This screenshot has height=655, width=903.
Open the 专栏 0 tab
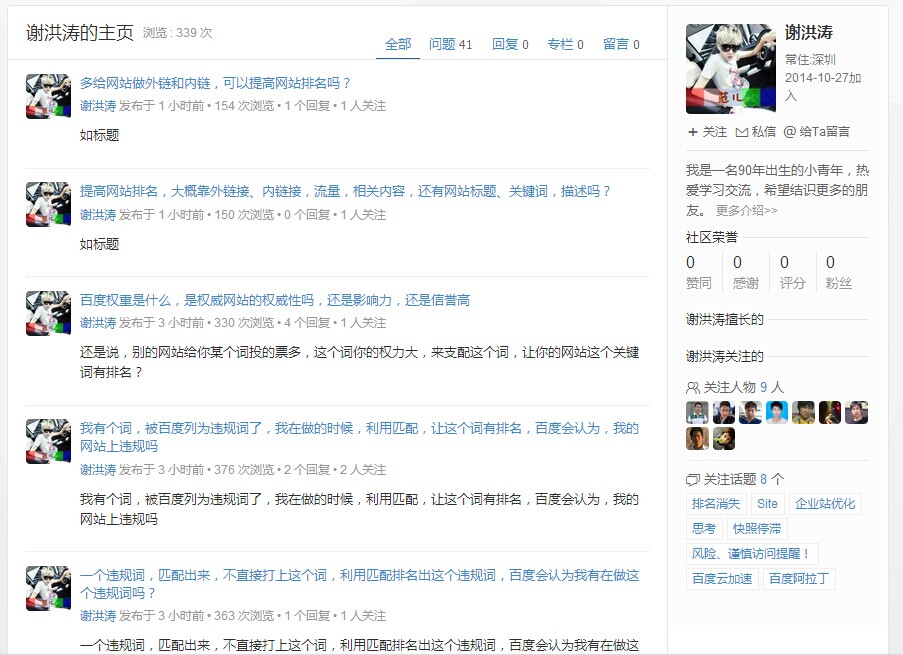tap(565, 44)
